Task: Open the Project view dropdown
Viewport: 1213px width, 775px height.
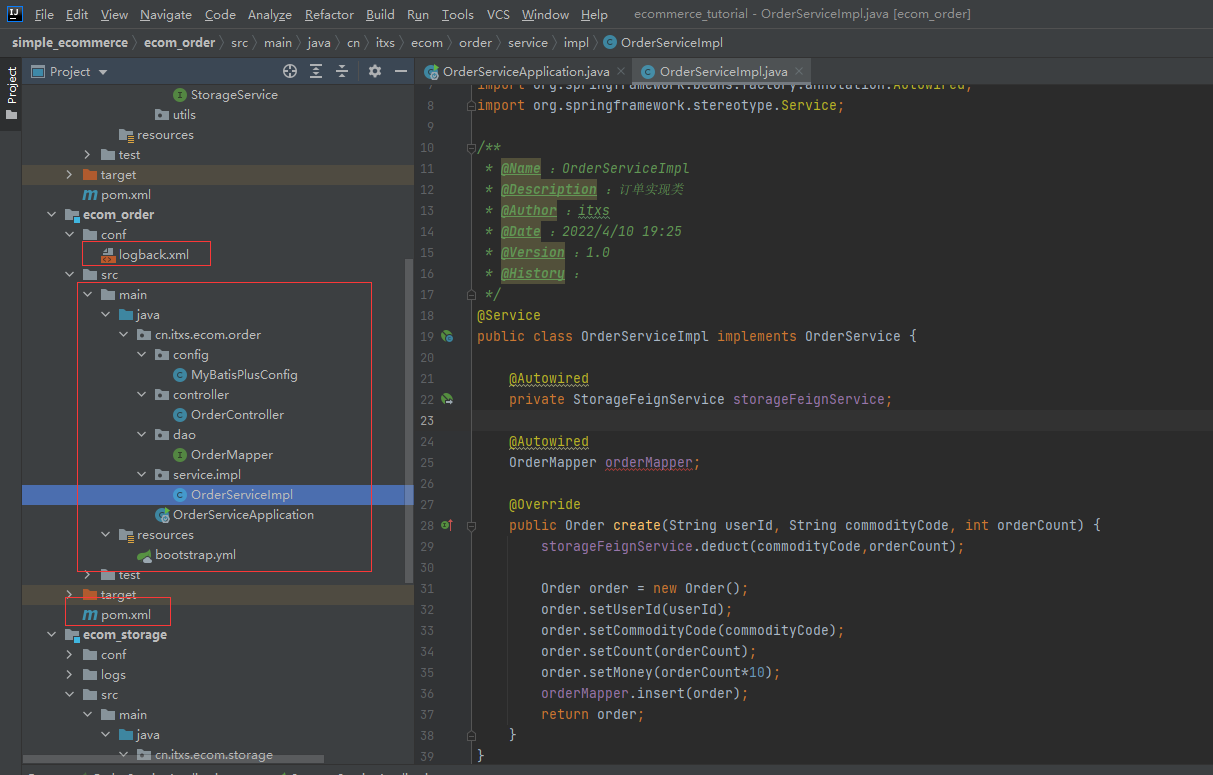Action: click(x=103, y=72)
